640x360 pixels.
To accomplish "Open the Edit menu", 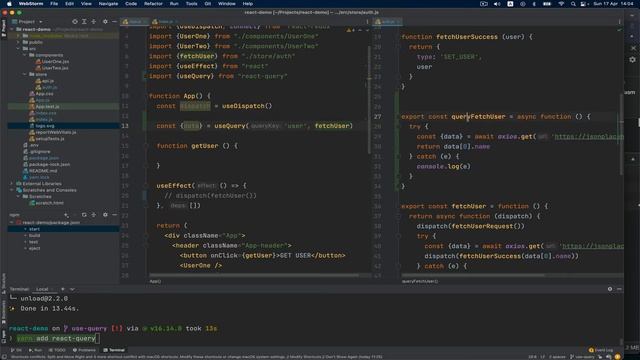I will click(x=69, y=4).
